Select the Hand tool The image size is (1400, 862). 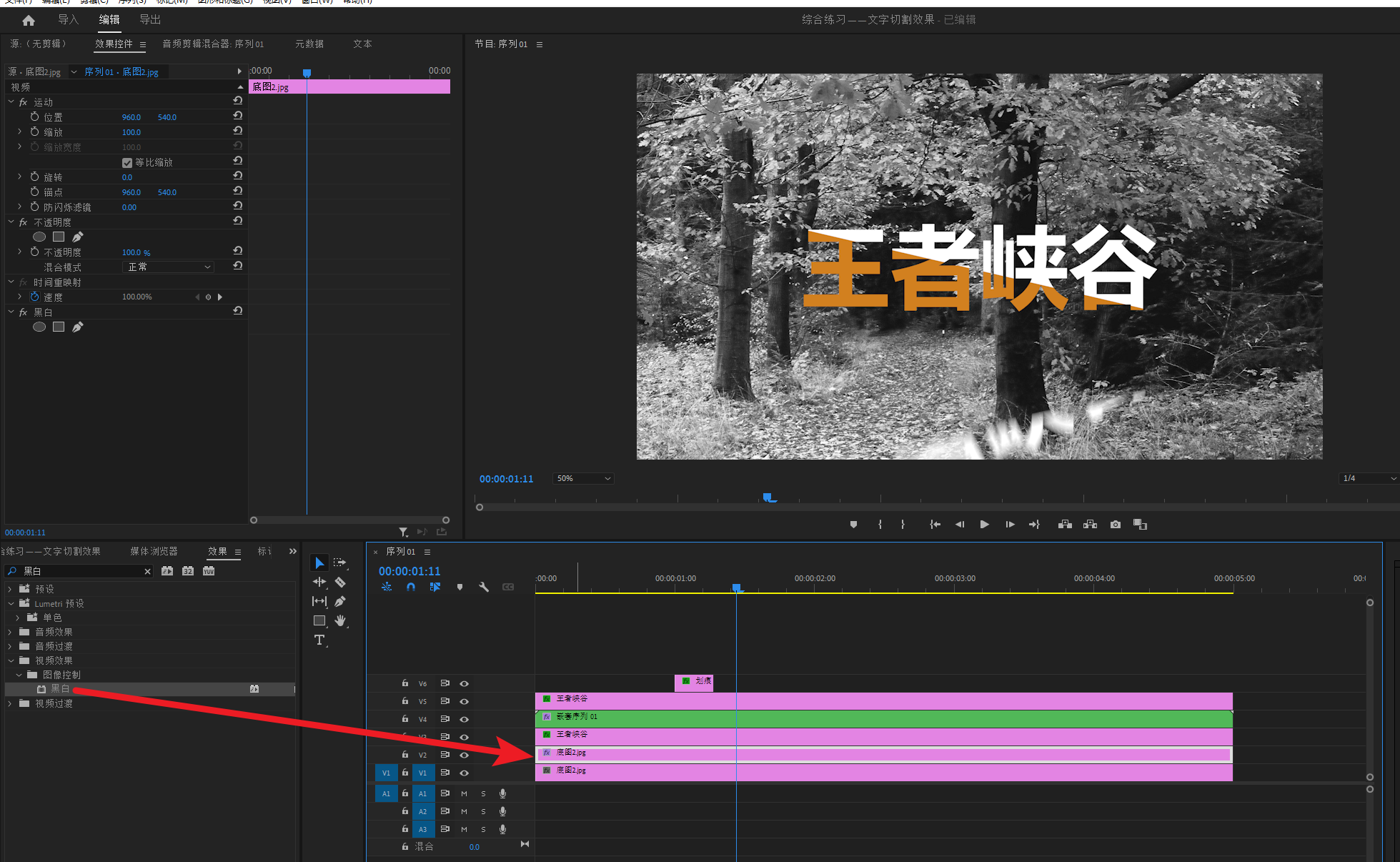(340, 620)
